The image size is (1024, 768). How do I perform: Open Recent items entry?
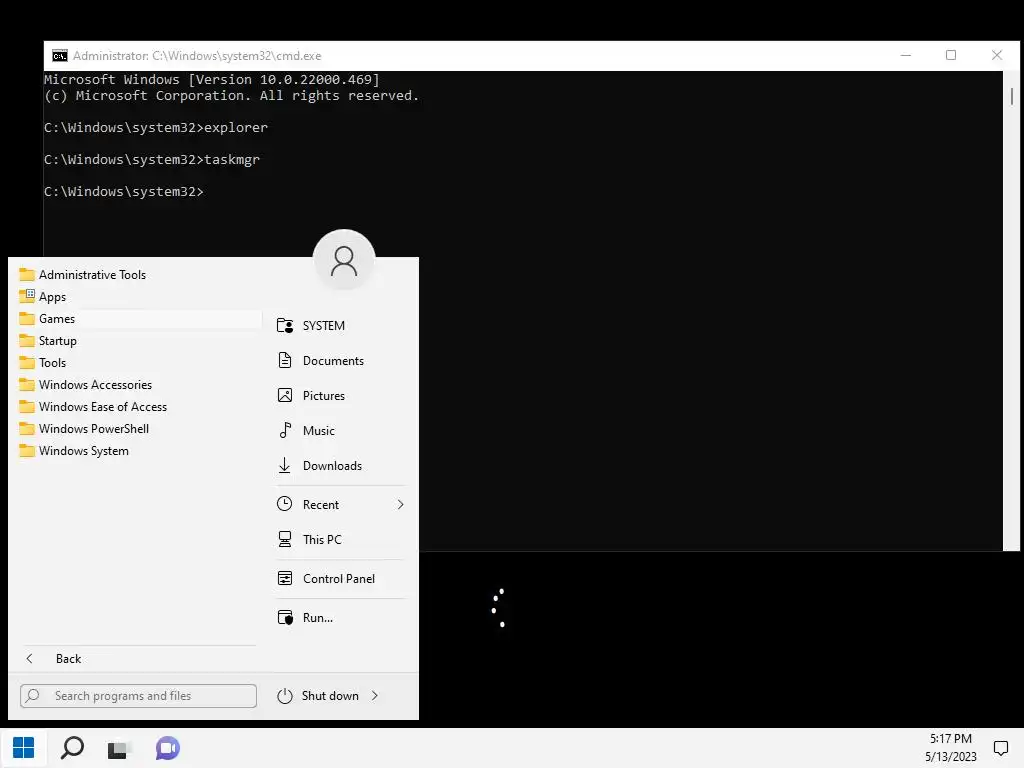(x=341, y=505)
